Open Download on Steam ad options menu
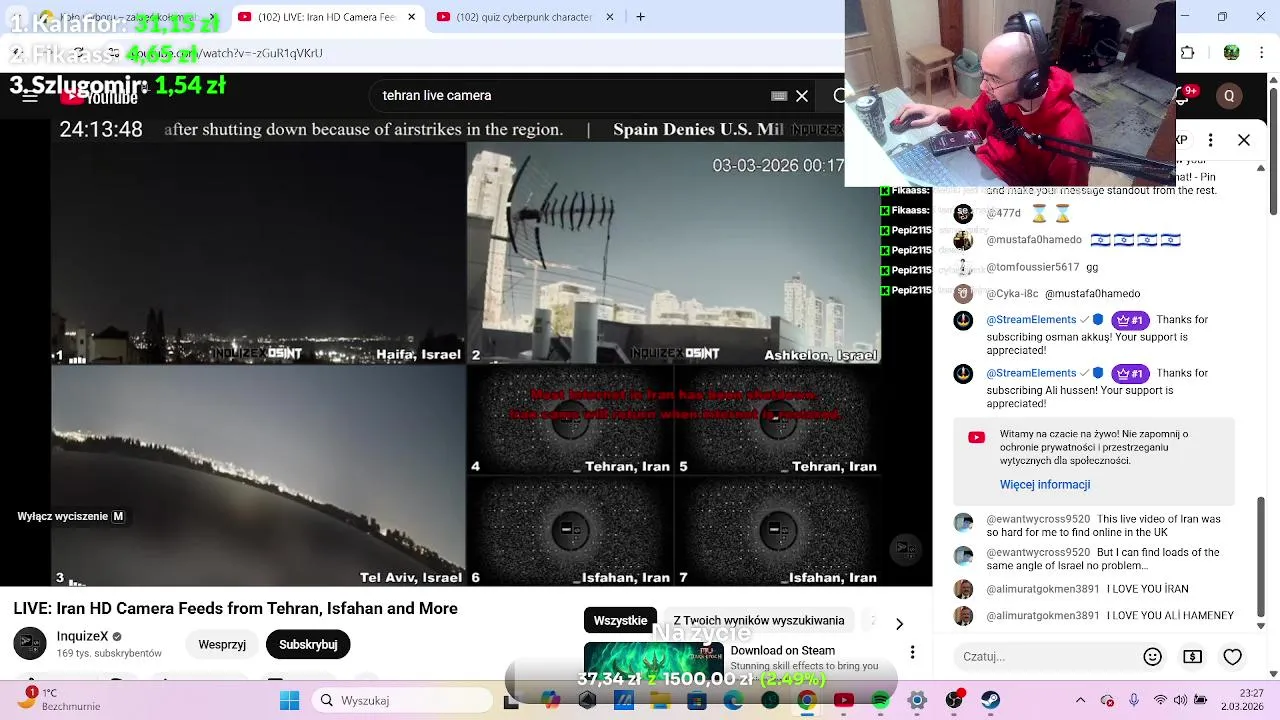The width and height of the screenshot is (1280, 720). point(912,652)
